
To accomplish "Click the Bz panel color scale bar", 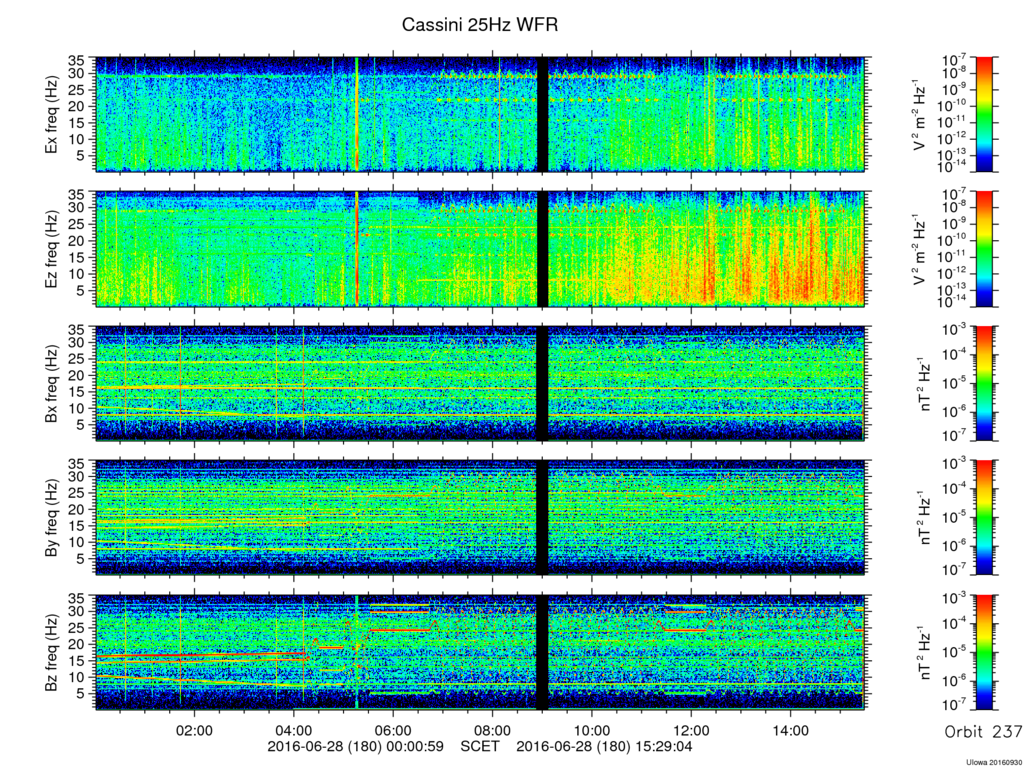I will (984, 652).
